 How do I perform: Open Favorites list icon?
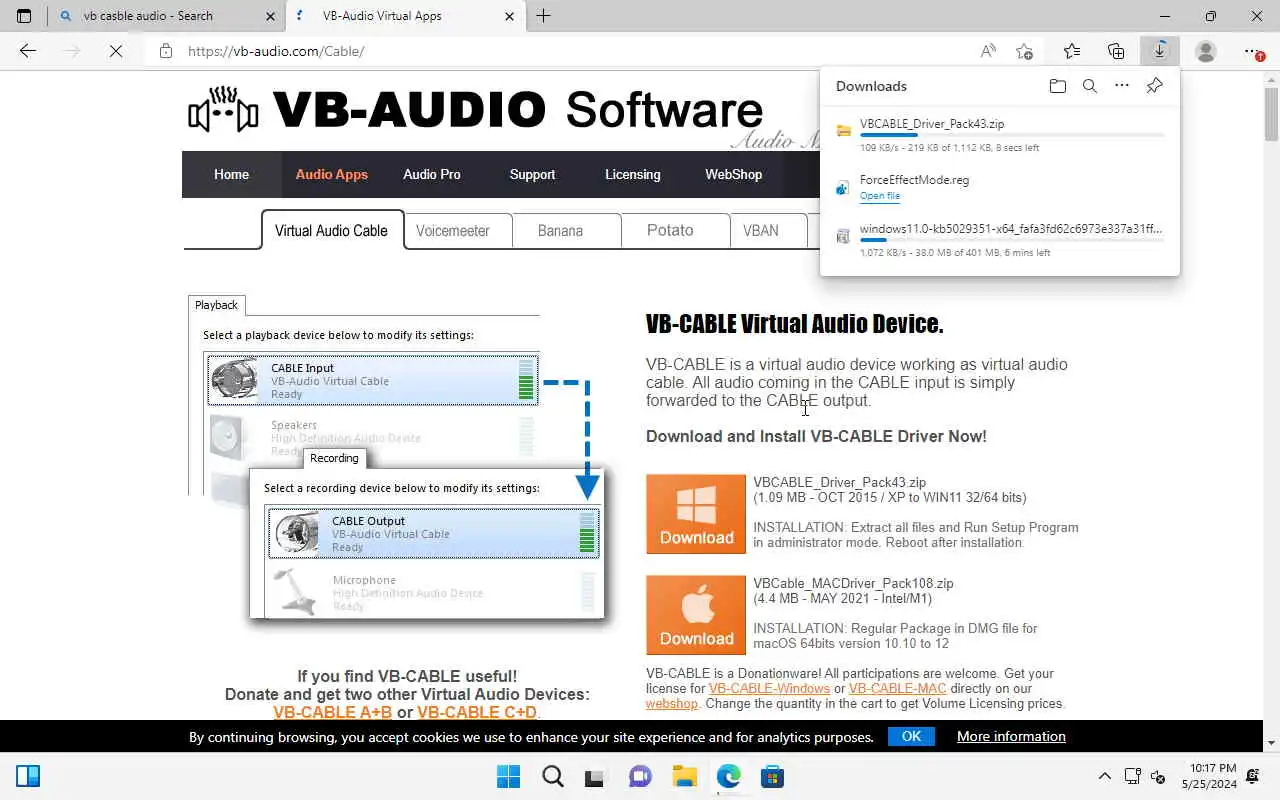click(1072, 51)
